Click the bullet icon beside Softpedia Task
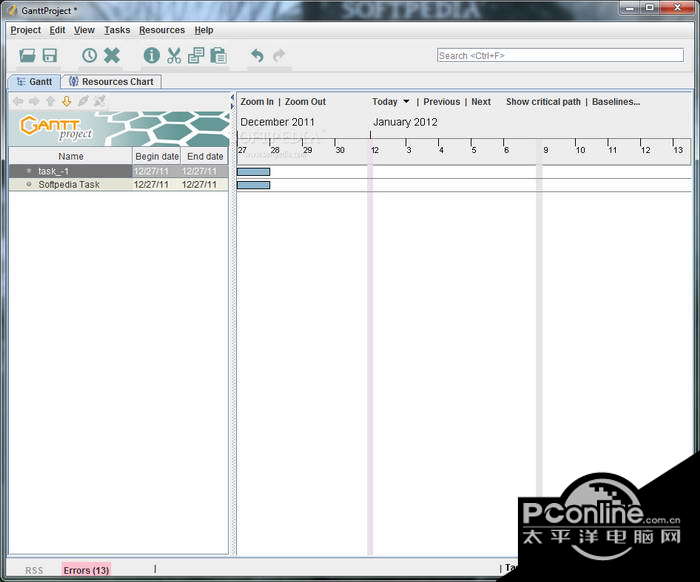This screenshot has width=700, height=582. (29, 184)
